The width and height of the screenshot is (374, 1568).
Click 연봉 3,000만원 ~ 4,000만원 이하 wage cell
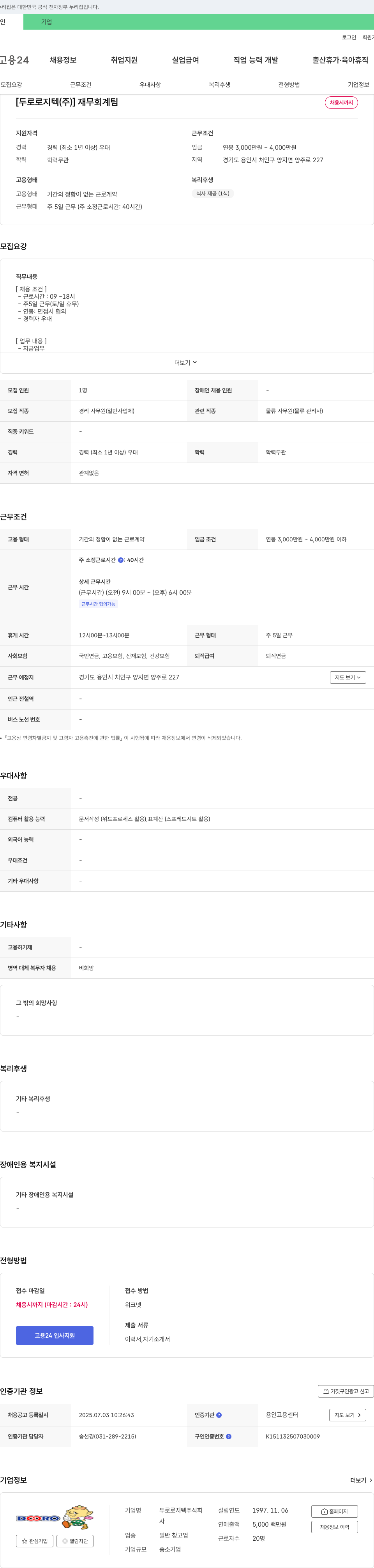[306, 539]
